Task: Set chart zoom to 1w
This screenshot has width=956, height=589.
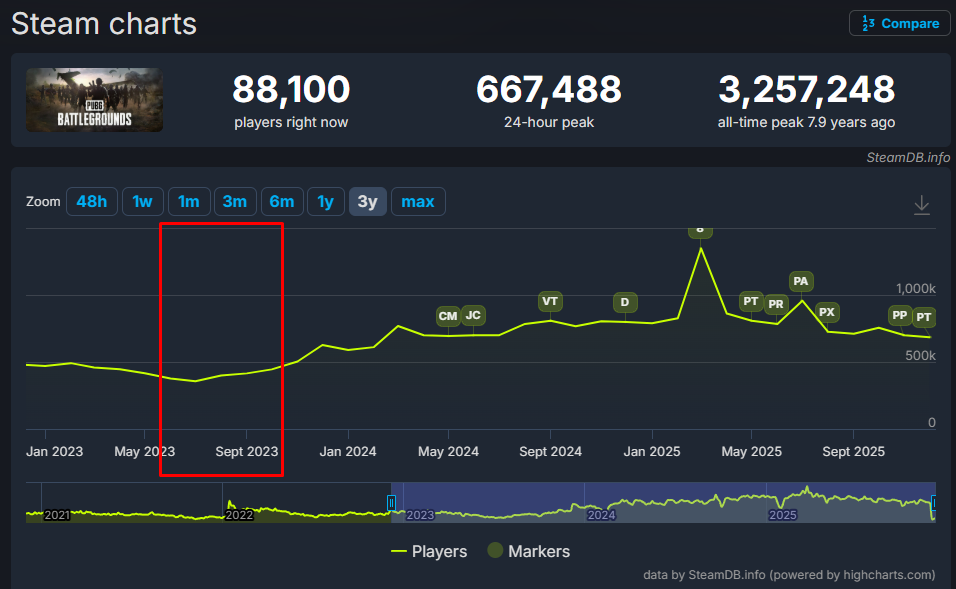Action: pyautogui.click(x=143, y=202)
